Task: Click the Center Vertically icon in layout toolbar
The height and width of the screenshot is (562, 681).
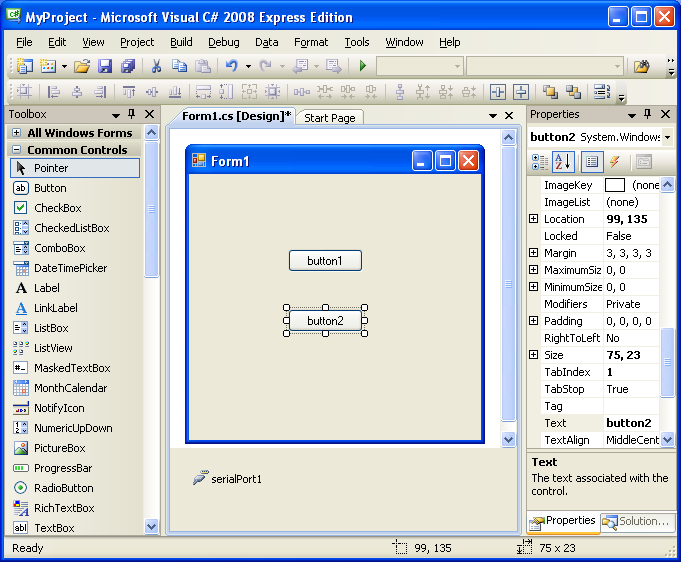Action: click(521, 92)
